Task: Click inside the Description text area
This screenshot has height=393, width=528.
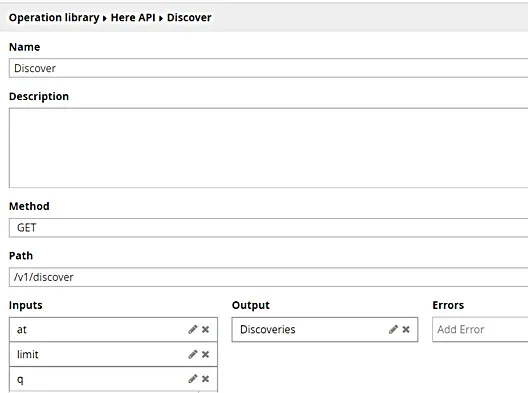Action: (x=268, y=148)
